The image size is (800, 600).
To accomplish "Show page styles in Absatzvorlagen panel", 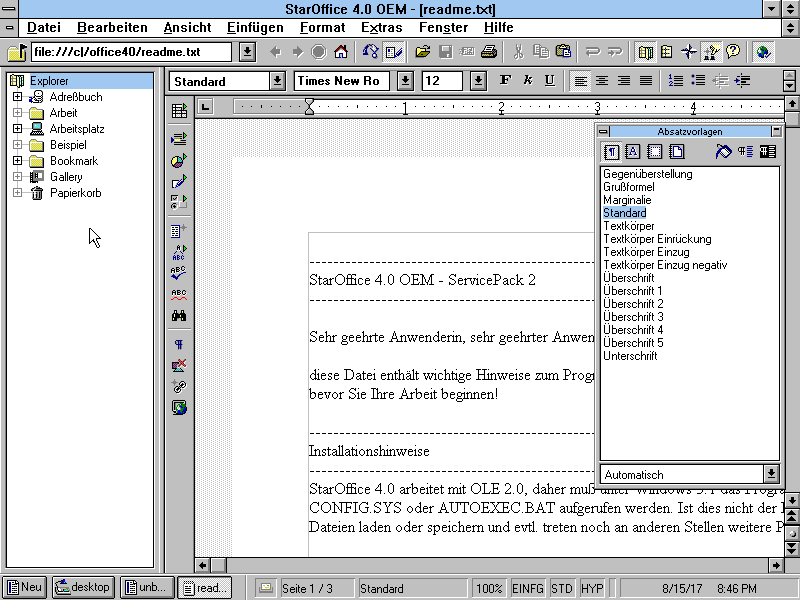I will point(677,152).
